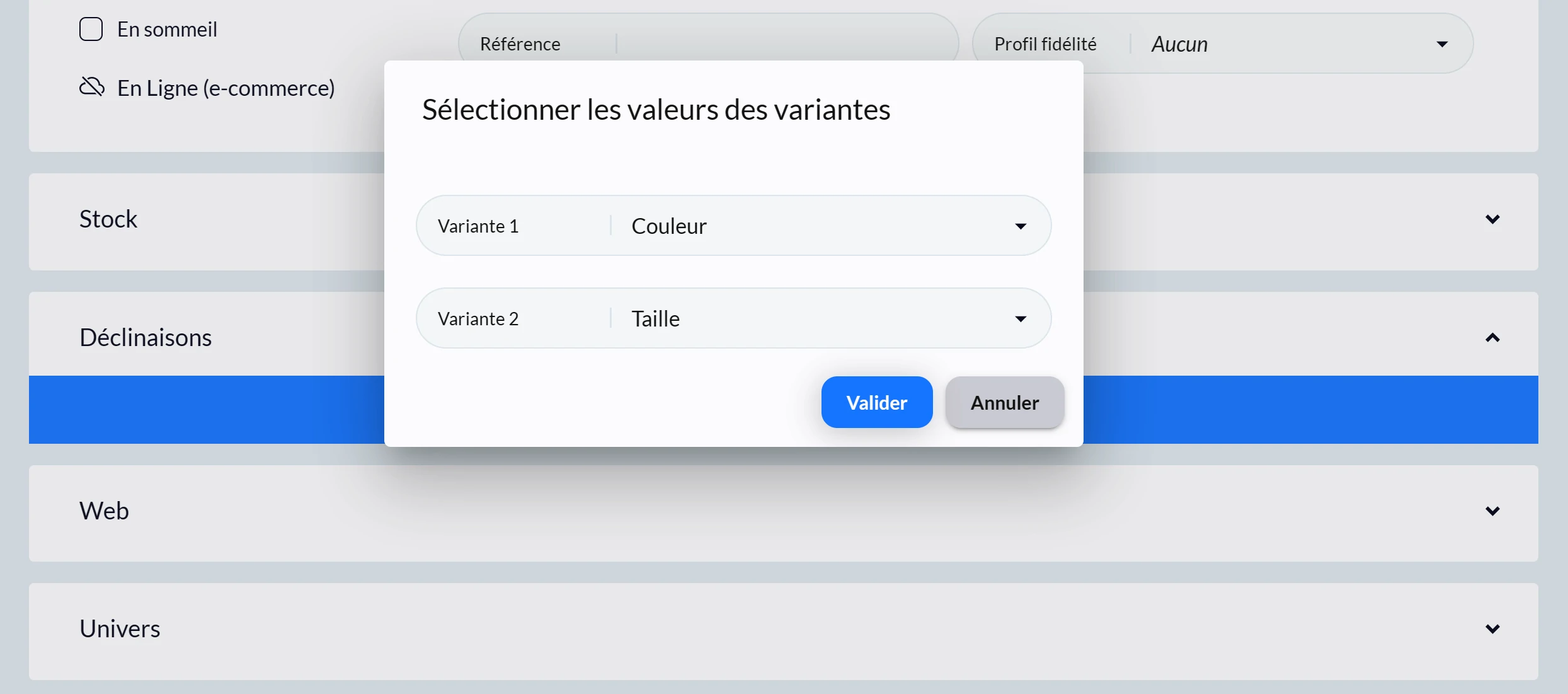The image size is (1568, 694).
Task: Click the Valider button
Action: point(876,402)
